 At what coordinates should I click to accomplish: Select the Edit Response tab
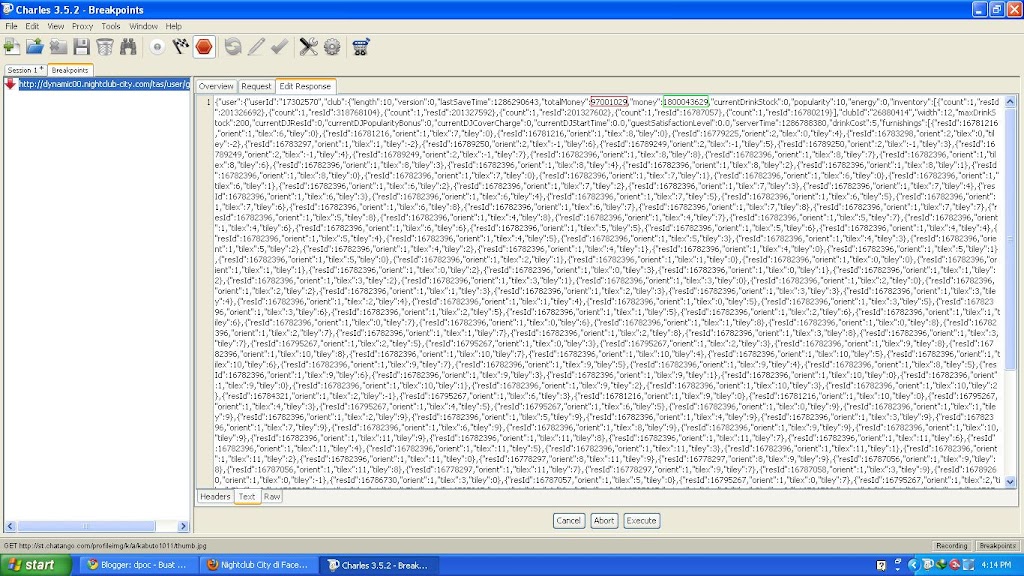(305, 86)
